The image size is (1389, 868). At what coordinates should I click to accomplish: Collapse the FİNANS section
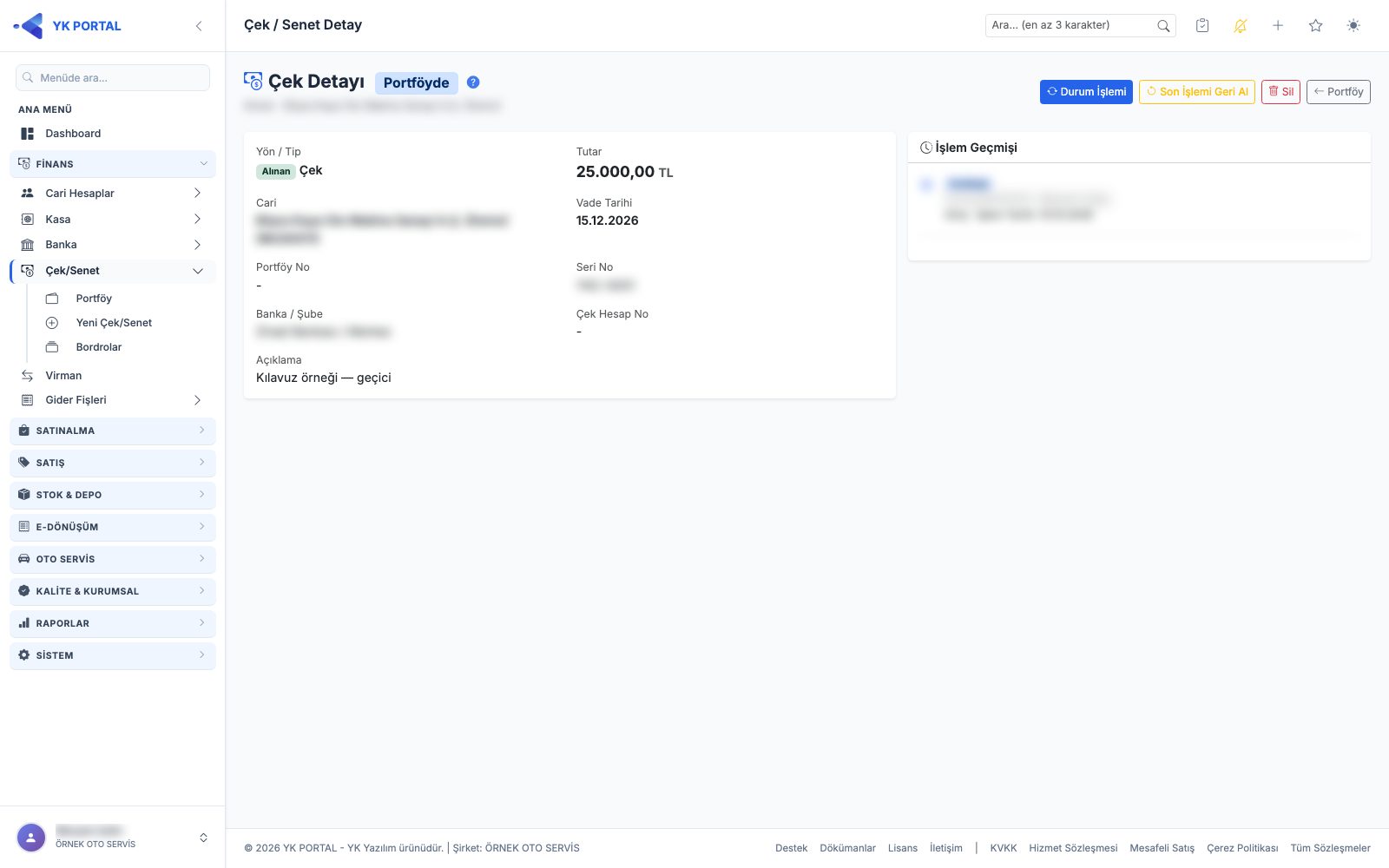113,164
